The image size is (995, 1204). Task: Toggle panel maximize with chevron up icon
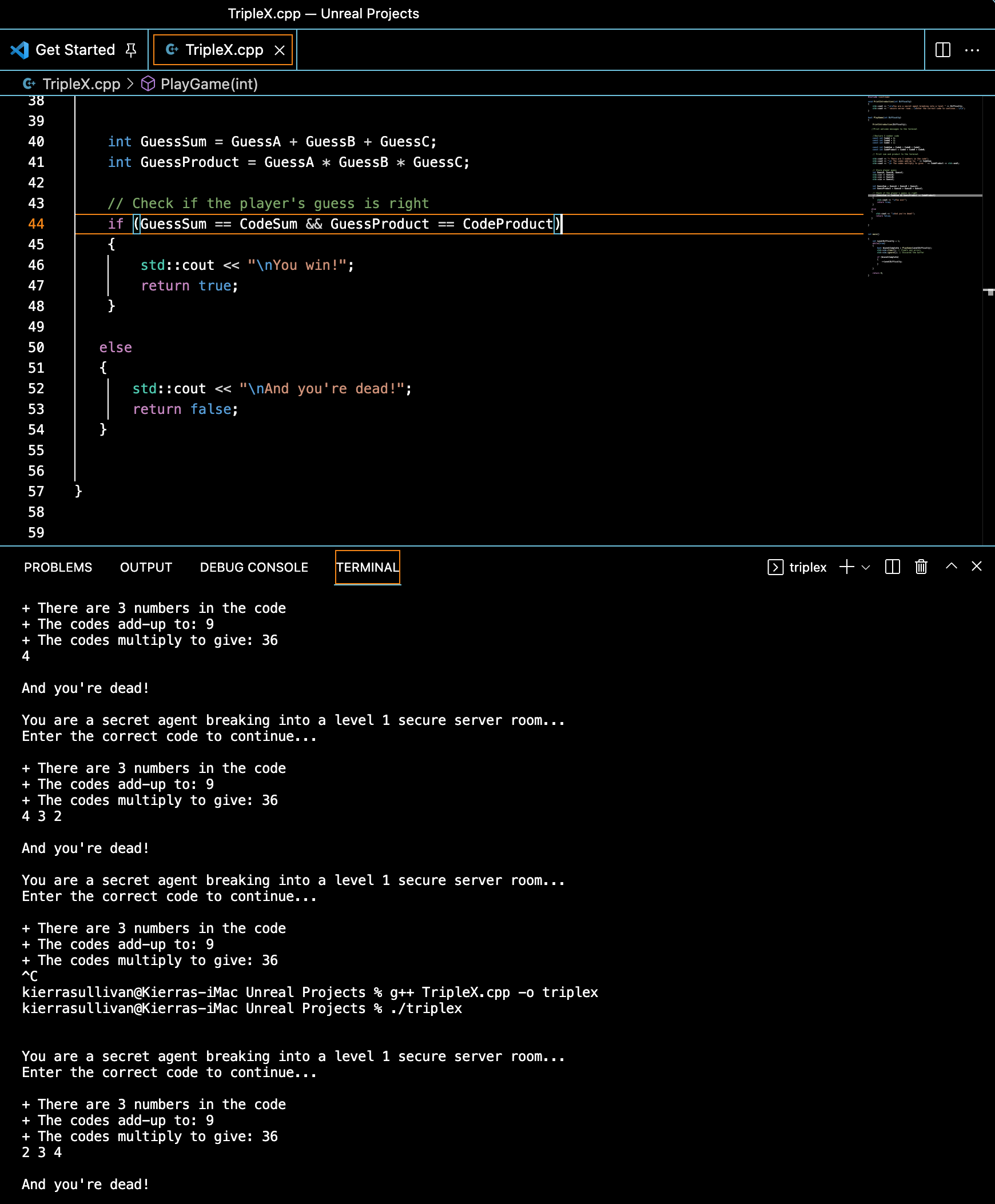(951, 567)
